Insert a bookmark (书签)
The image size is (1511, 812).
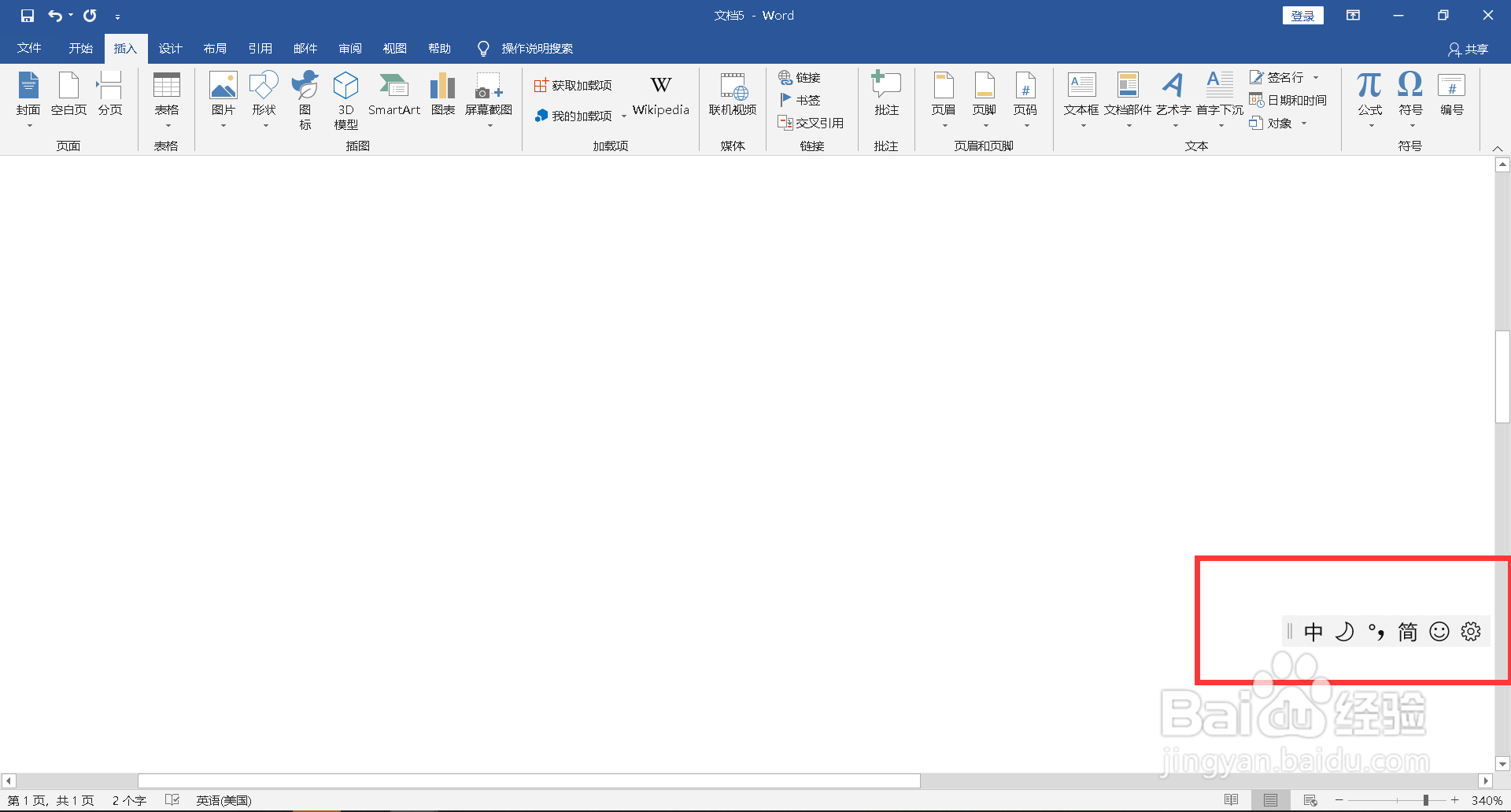pyautogui.click(x=800, y=100)
